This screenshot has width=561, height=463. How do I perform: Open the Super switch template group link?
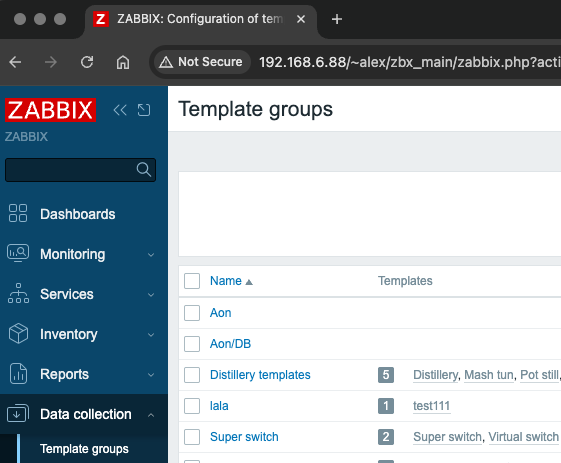coord(244,437)
